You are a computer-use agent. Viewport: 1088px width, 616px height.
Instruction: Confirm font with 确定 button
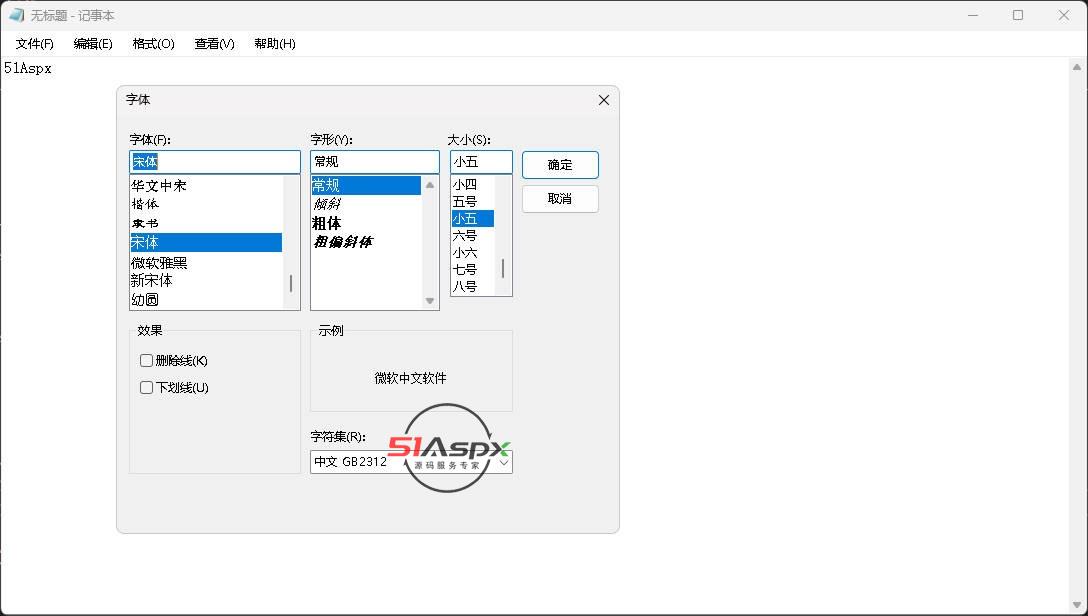[560, 165]
